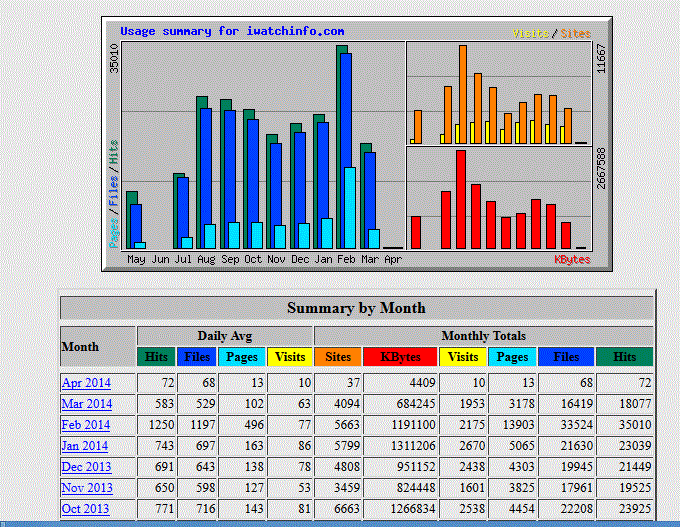This screenshot has height=527, width=680.
Task: Select the 1266834 KBytes cell for Oct 2013
Action: tap(400, 509)
